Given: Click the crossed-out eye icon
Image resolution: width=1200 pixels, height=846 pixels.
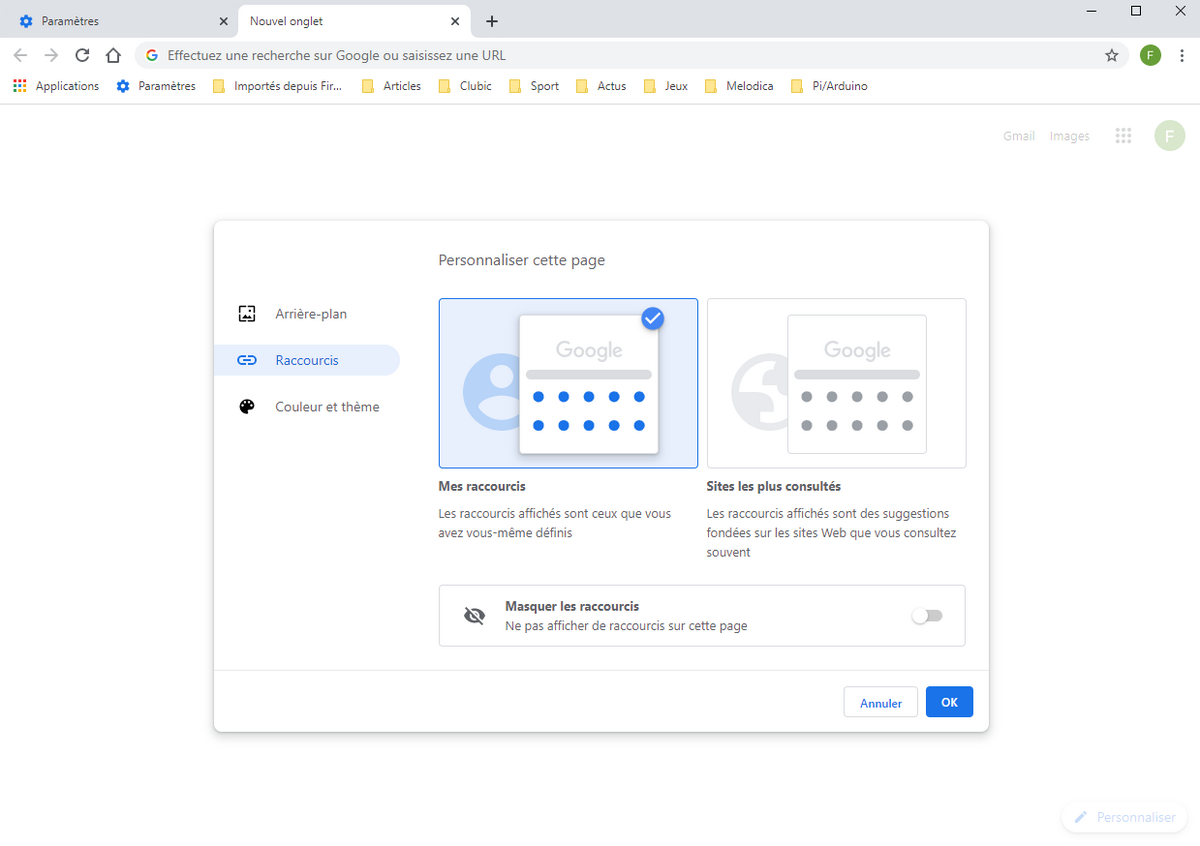Looking at the screenshot, I should (x=475, y=616).
